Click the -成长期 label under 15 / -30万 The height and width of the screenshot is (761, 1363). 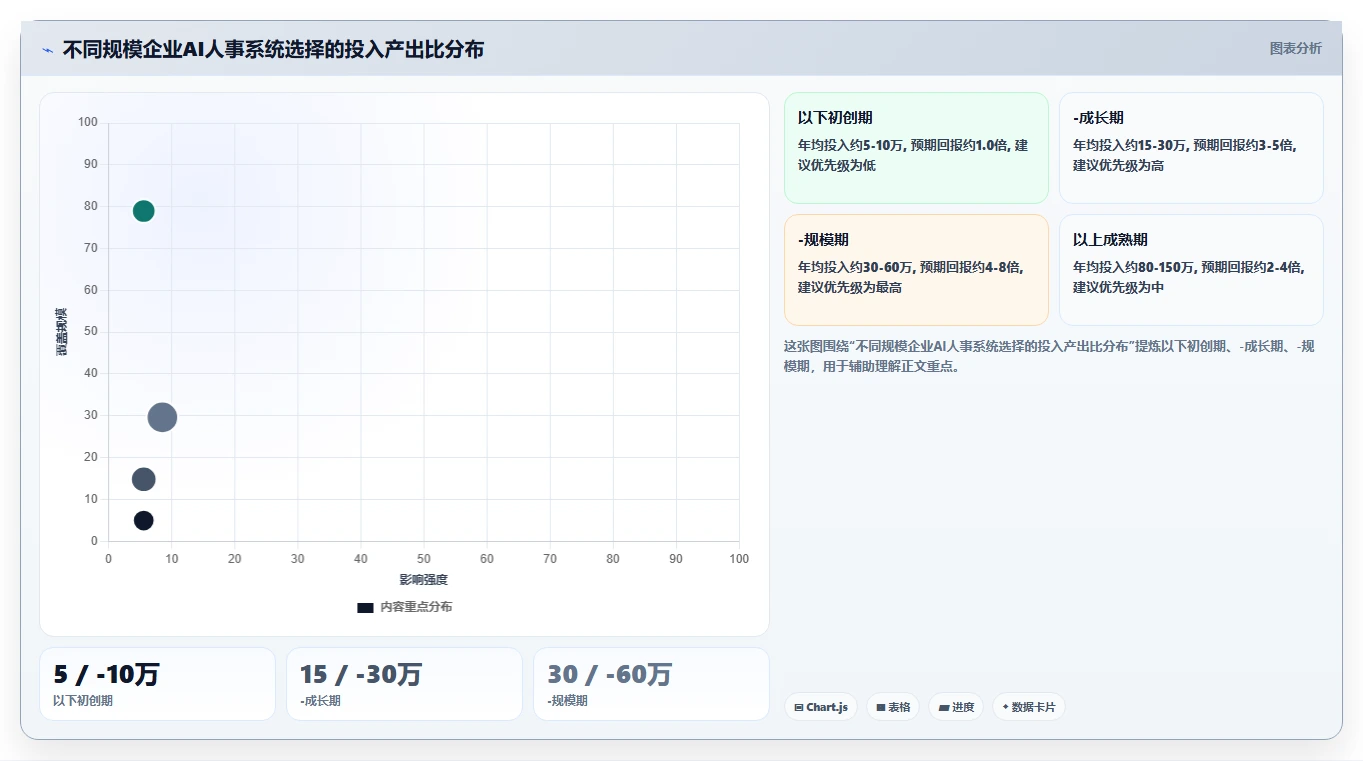point(320,701)
